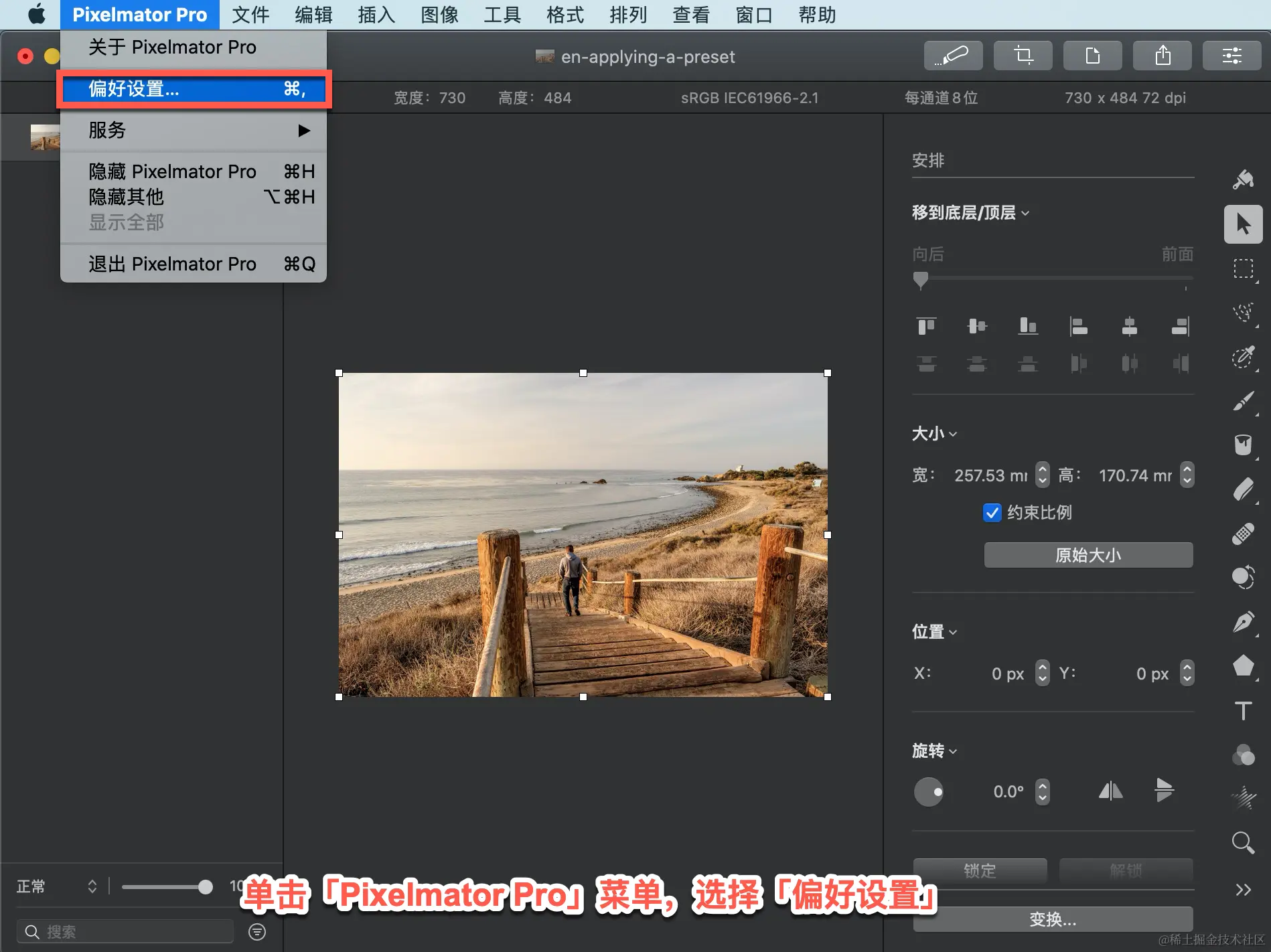Screen dimensions: 1271x952
Task: Open the 图像 menu
Action: point(439,15)
